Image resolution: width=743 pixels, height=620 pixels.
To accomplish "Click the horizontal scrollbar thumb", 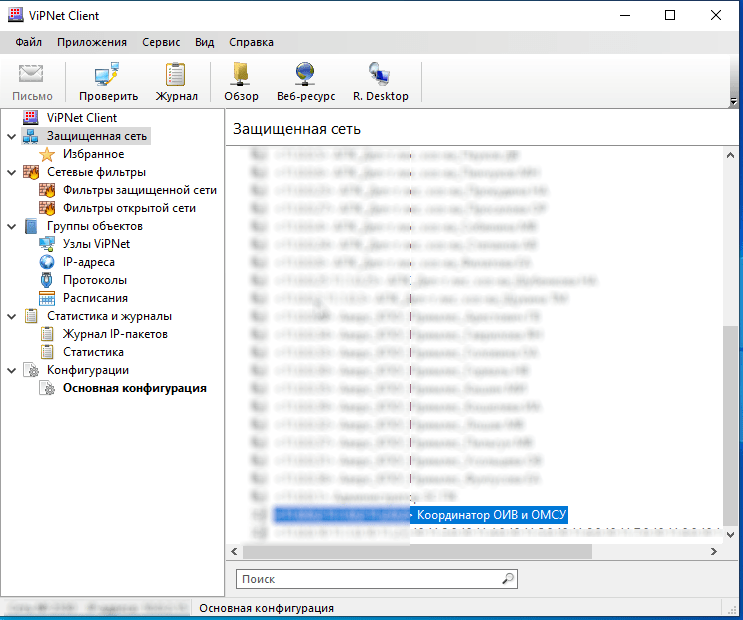I will (417, 551).
